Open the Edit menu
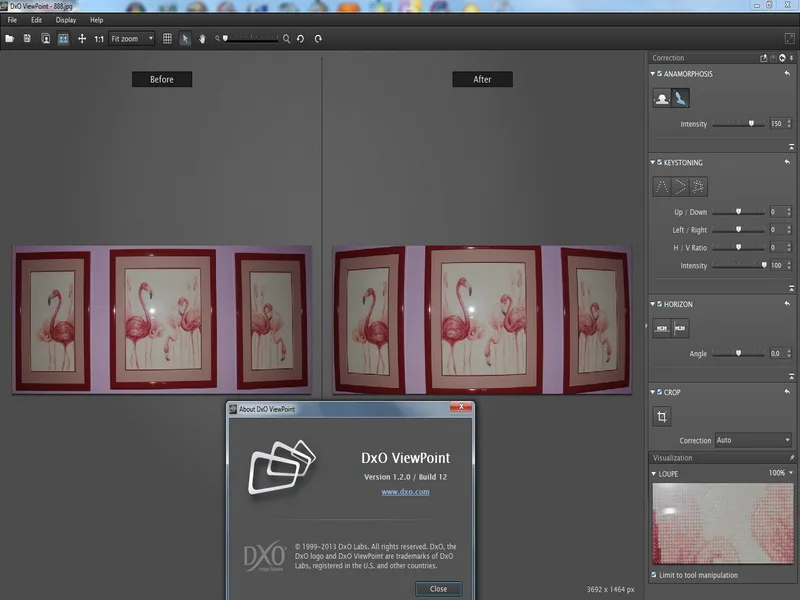800x600 pixels. click(36, 20)
